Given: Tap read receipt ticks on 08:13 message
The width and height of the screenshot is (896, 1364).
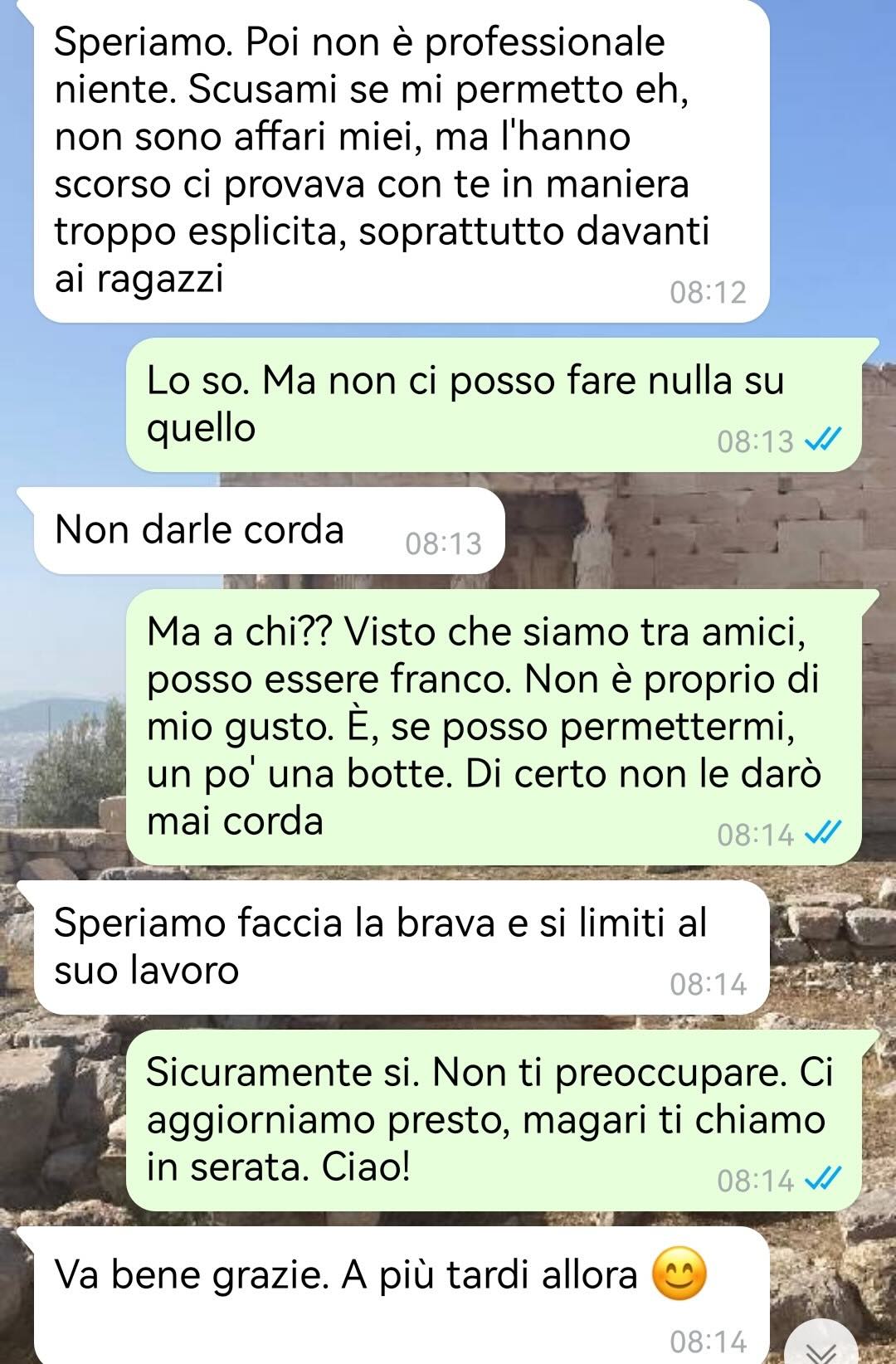Looking at the screenshot, I should 825,441.
